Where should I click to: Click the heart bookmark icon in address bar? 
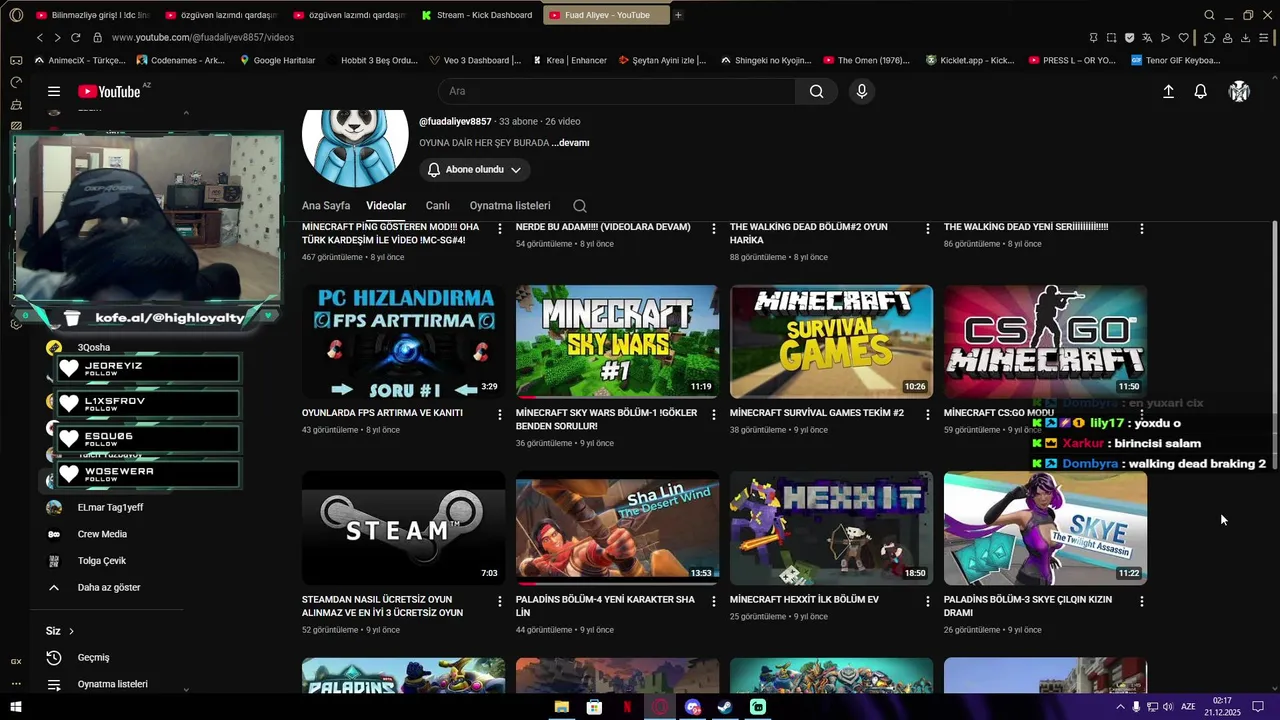1184,38
